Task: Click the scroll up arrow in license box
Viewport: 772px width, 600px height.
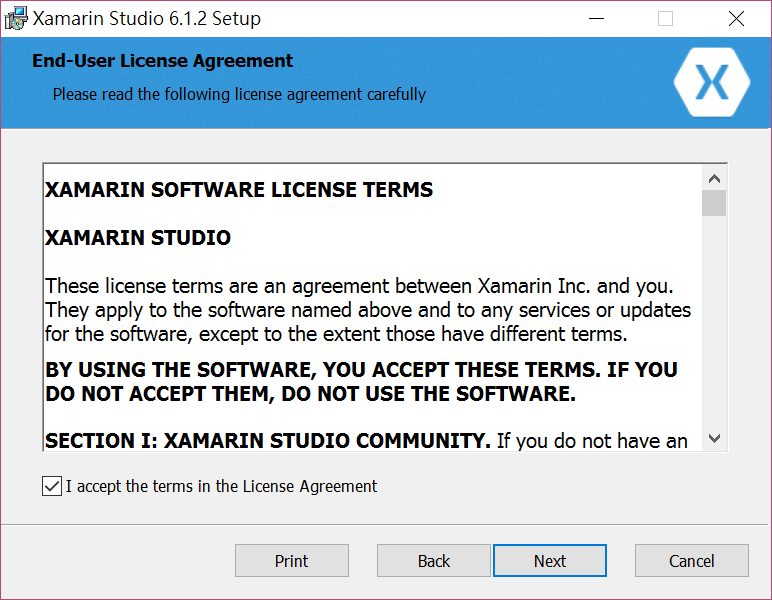Action: point(714,179)
